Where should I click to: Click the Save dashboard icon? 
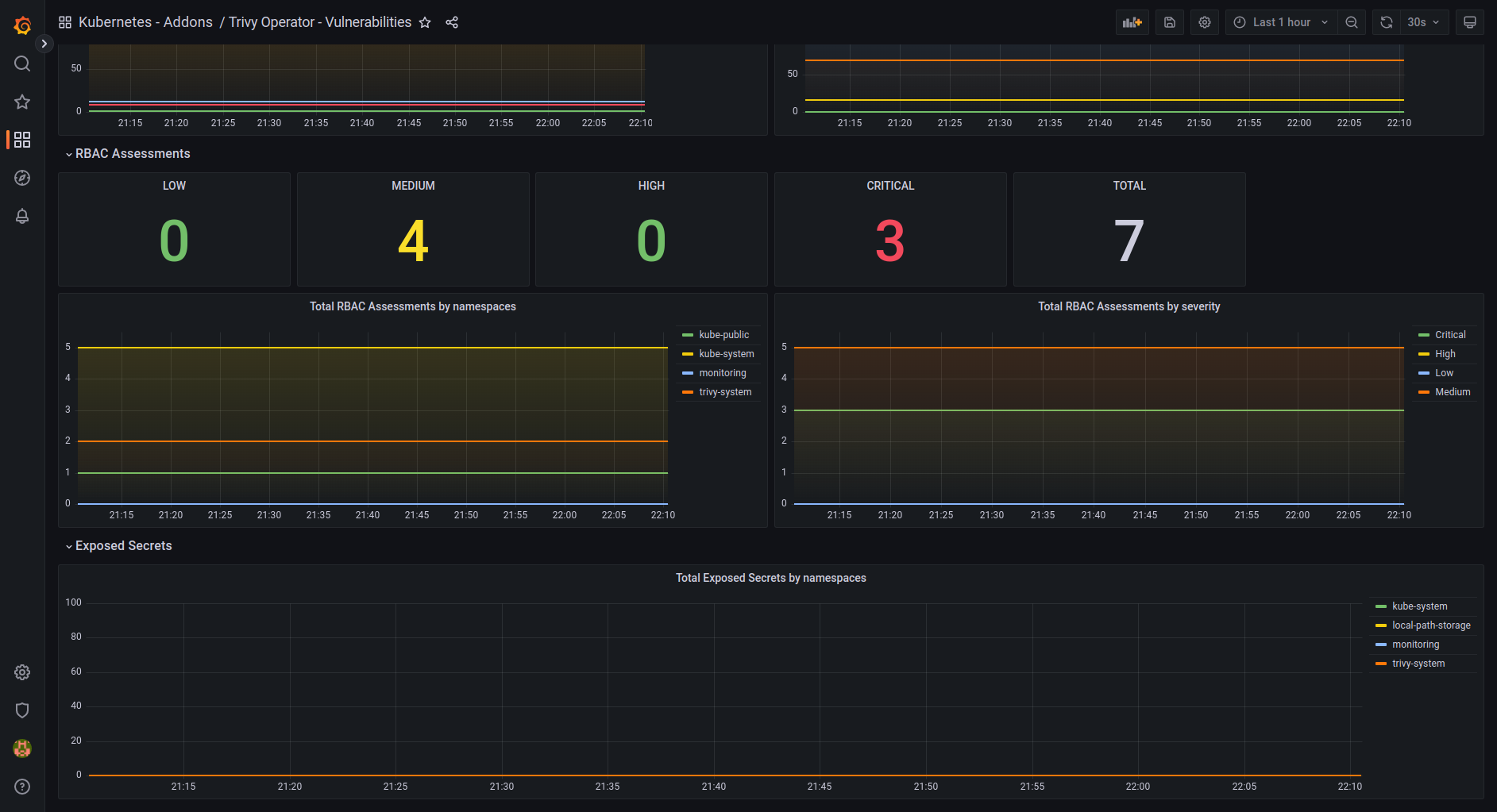coord(1169,22)
